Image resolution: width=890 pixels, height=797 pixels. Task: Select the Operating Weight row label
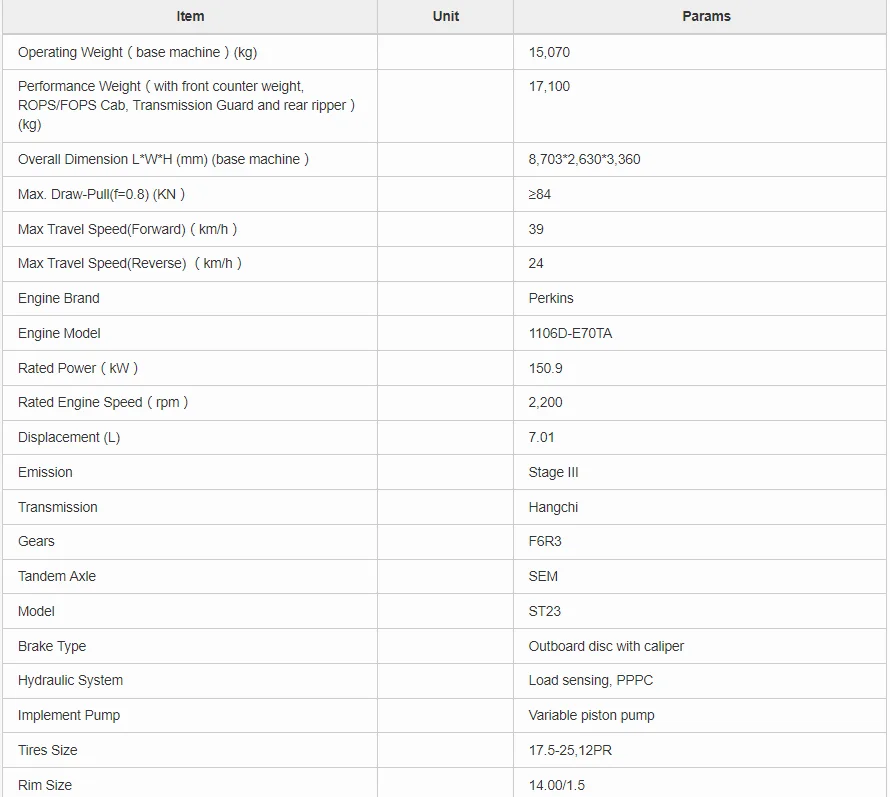(x=137, y=52)
